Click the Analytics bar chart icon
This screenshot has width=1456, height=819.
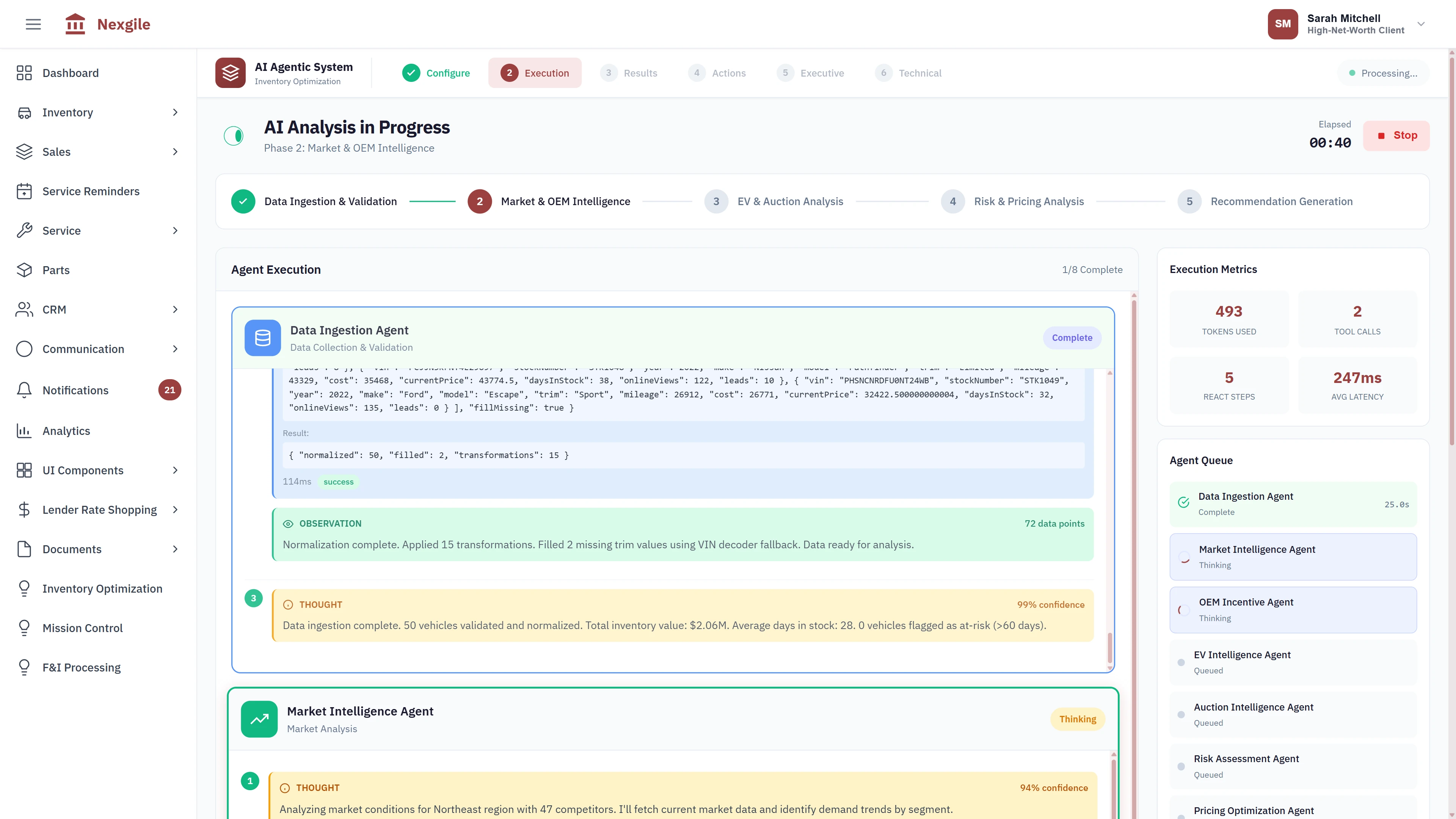(x=24, y=431)
